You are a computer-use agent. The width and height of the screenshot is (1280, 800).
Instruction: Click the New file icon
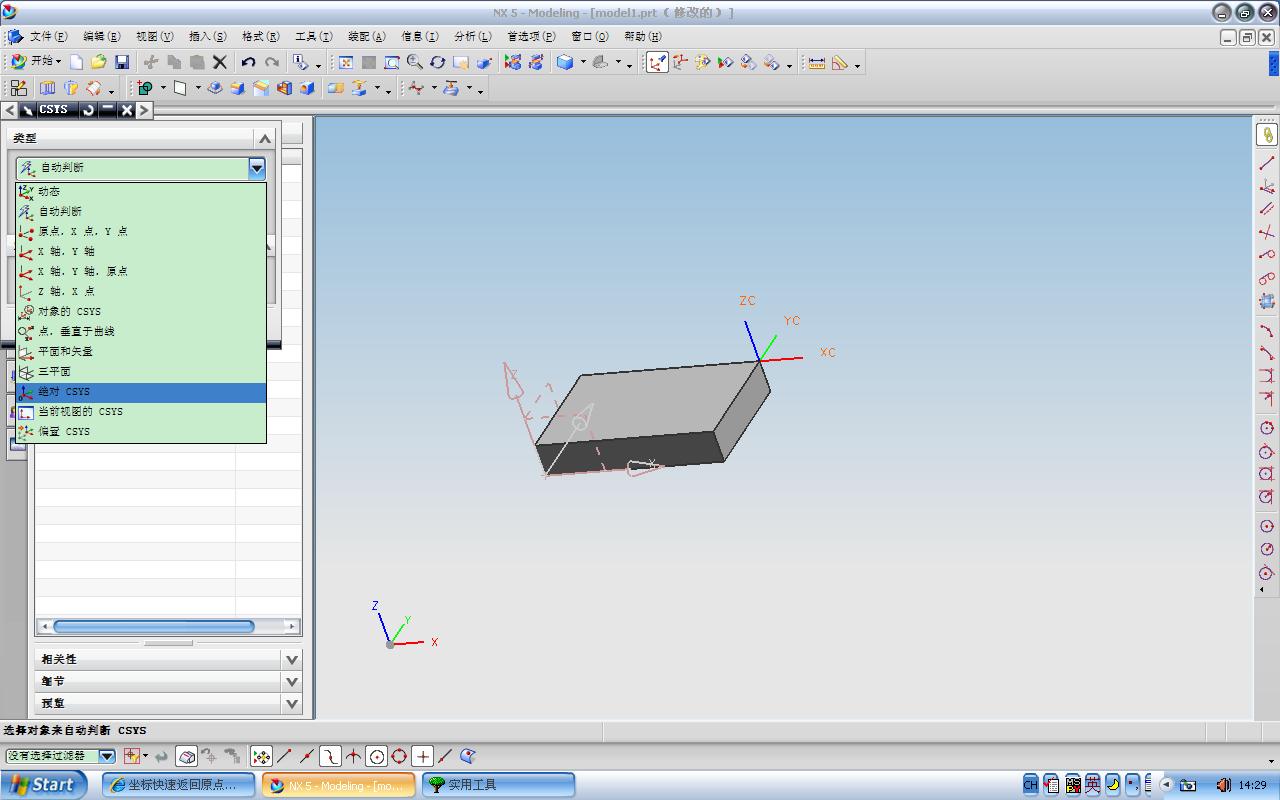pos(76,62)
